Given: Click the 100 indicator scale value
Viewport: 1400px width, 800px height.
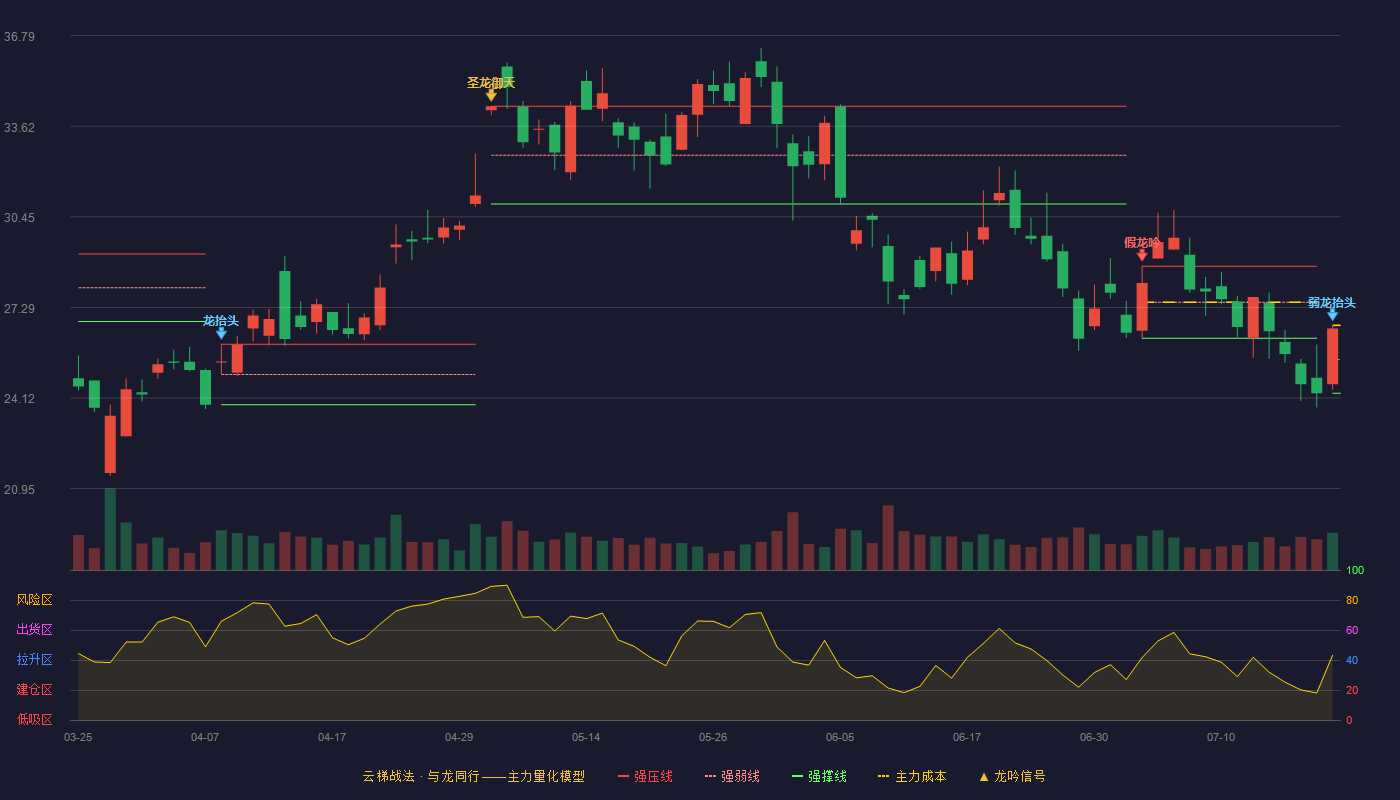Looking at the screenshot, I should click(1355, 571).
